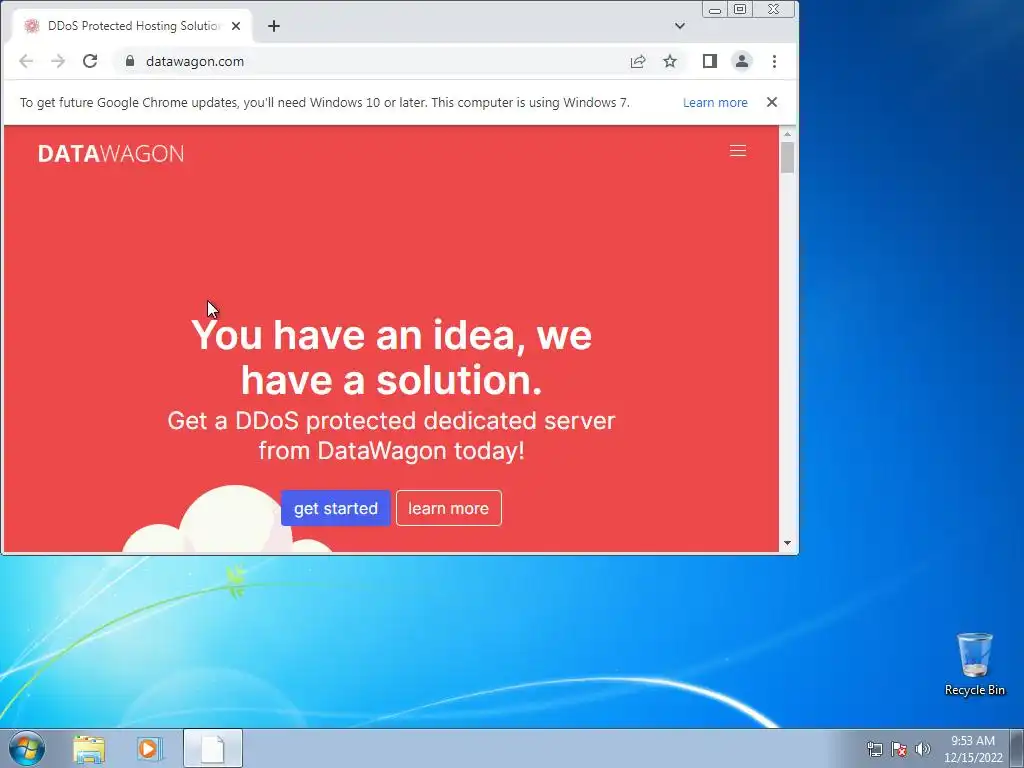This screenshot has height=768, width=1024.
Task: Open a new tab with the plus button
Action: coord(274,26)
